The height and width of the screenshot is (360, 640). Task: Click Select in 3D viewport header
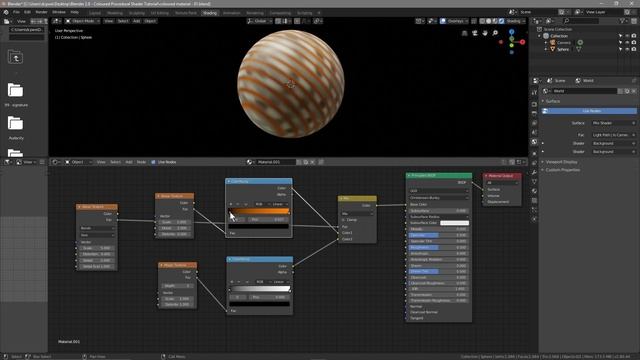(x=123, y=21)
